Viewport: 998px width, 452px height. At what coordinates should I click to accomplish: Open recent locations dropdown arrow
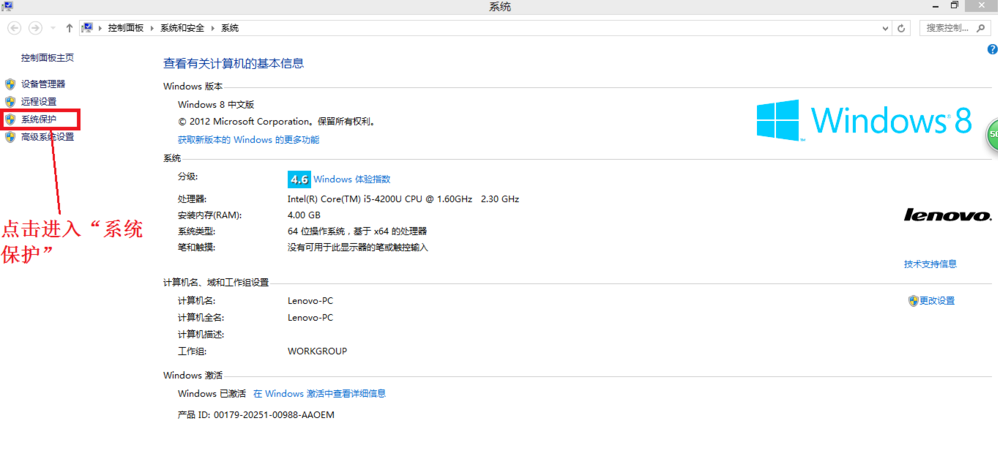pos(53,29)
